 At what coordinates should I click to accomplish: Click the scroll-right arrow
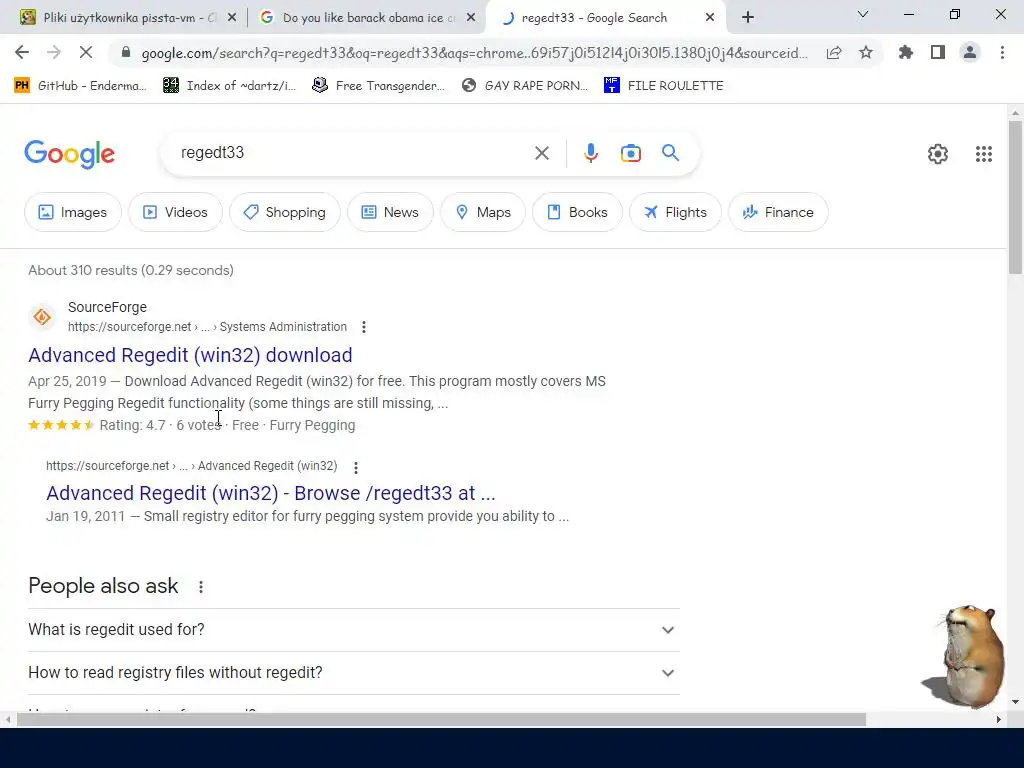tap(999, 720)
